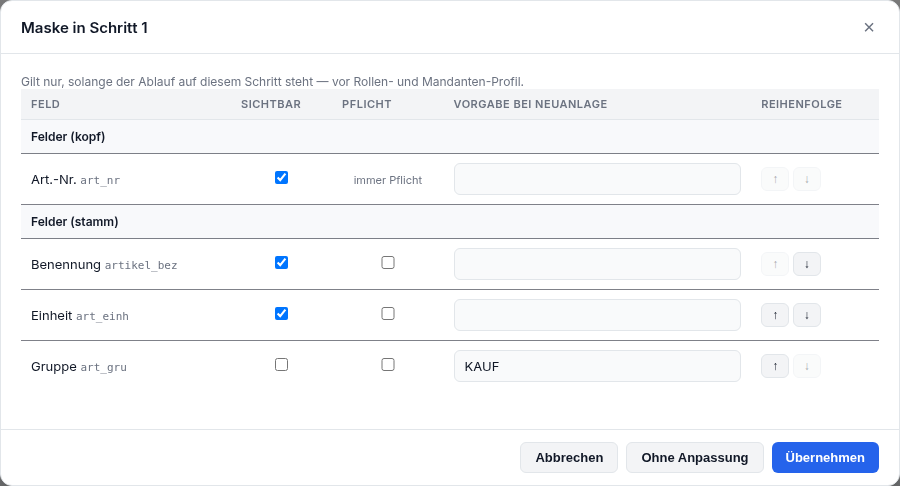The width and height of the screenshot is (900, 486).
Task: Move Einheit field up
Action: (x=775, y=315)
